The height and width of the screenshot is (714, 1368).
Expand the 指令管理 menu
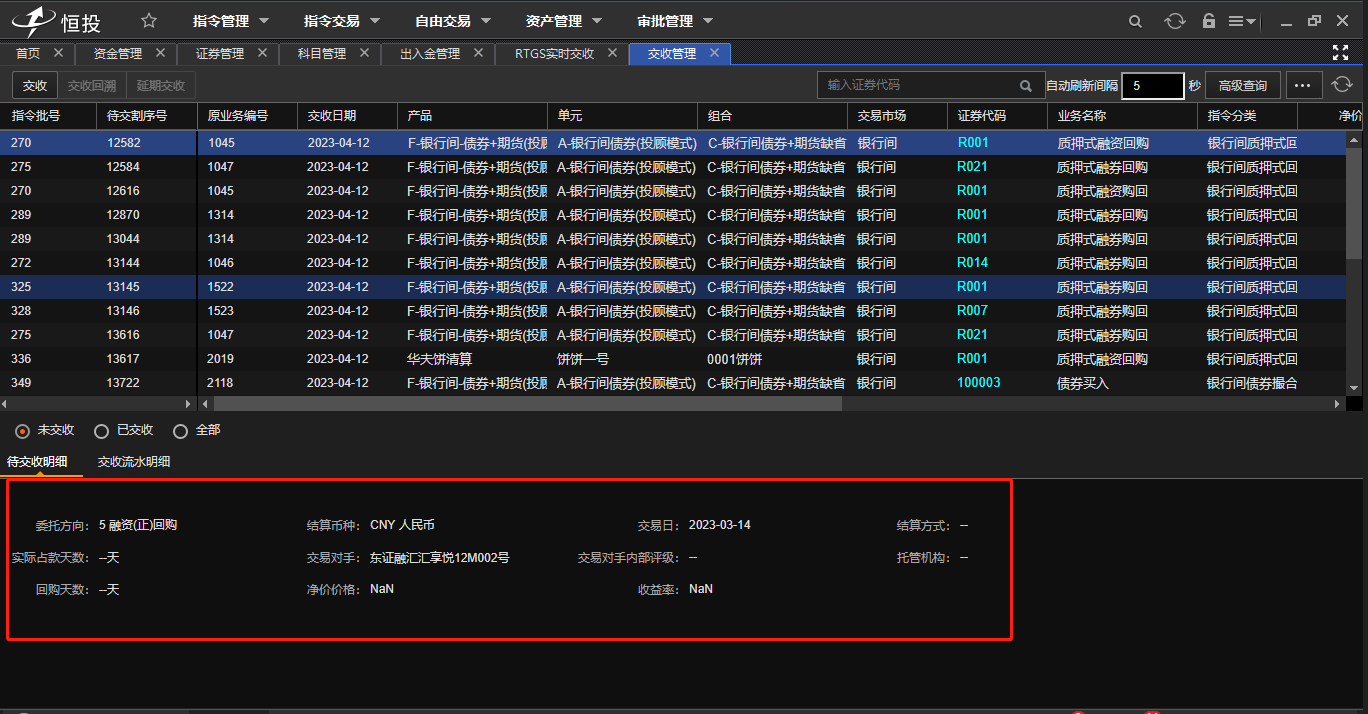click(231, 21)
